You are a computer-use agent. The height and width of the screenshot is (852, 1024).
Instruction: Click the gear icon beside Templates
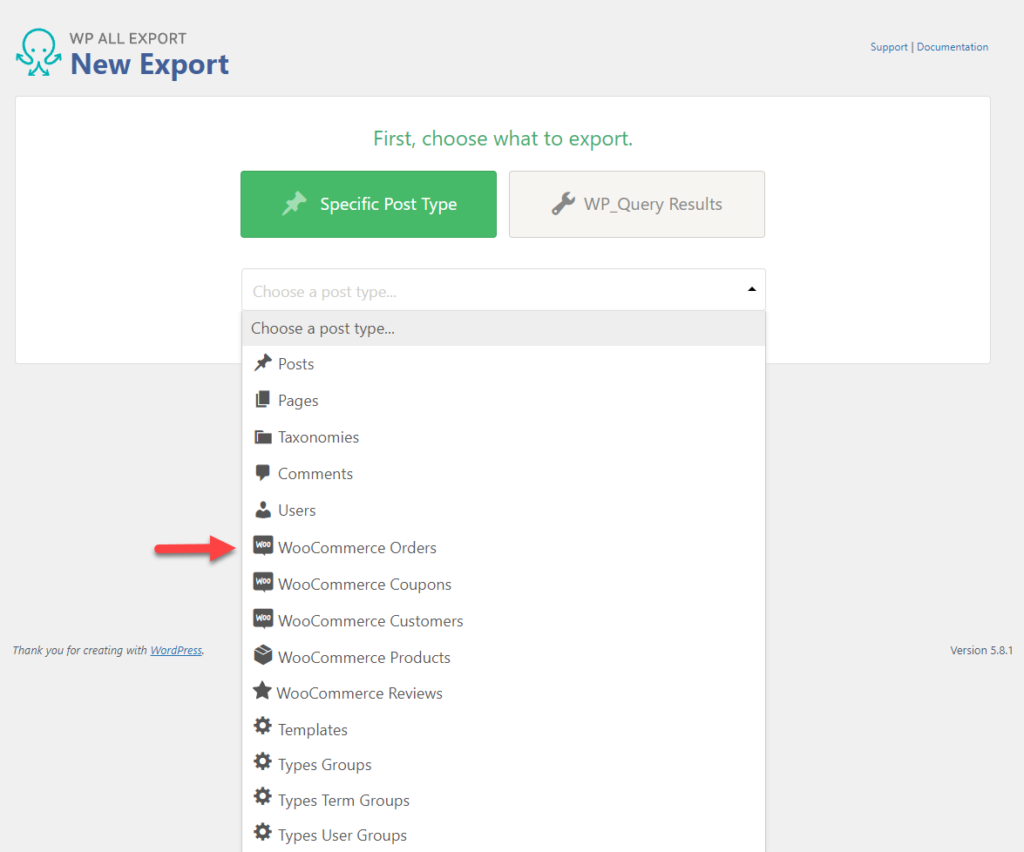[x=263, y=726]
